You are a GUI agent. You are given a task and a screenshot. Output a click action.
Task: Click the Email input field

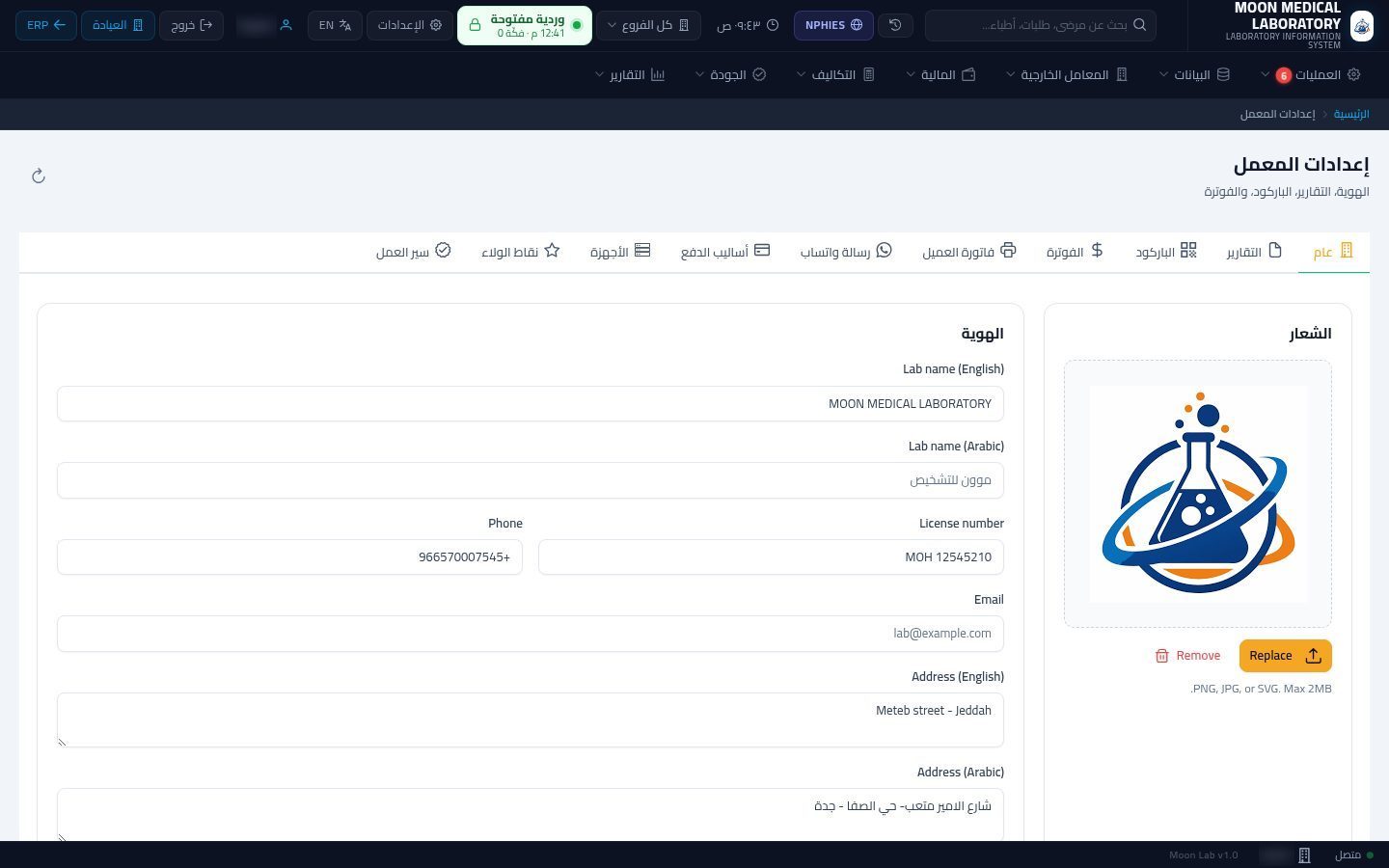(x=531, y=634)
